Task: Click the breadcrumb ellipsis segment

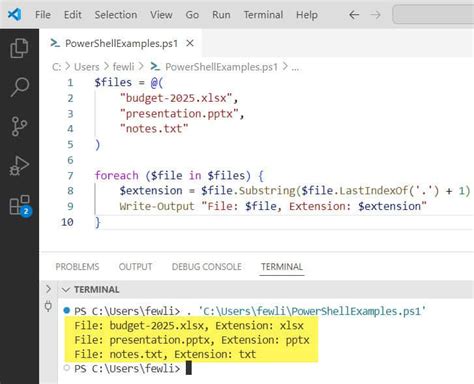Action: pyautogui.click(x=295, y=68)
